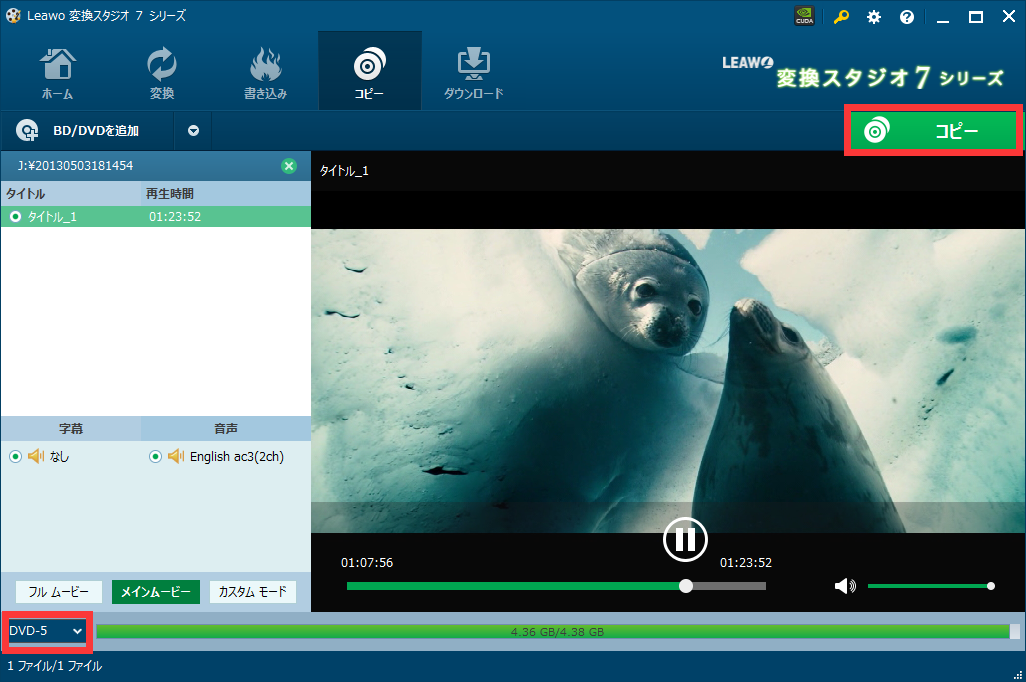1026x682 pixels.
Task: Open the key registration icon
Action: [x=841, y=17]
